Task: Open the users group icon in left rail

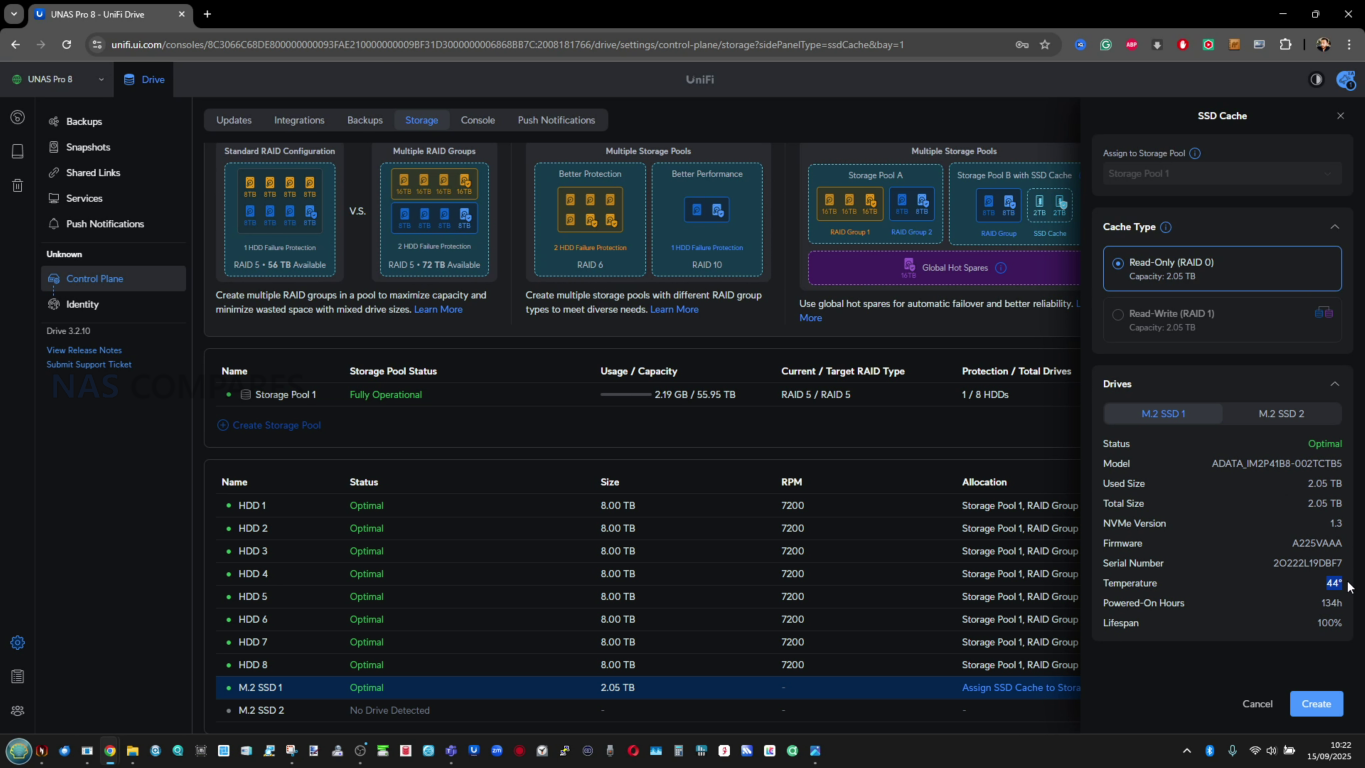Action: tap(17, 711)
